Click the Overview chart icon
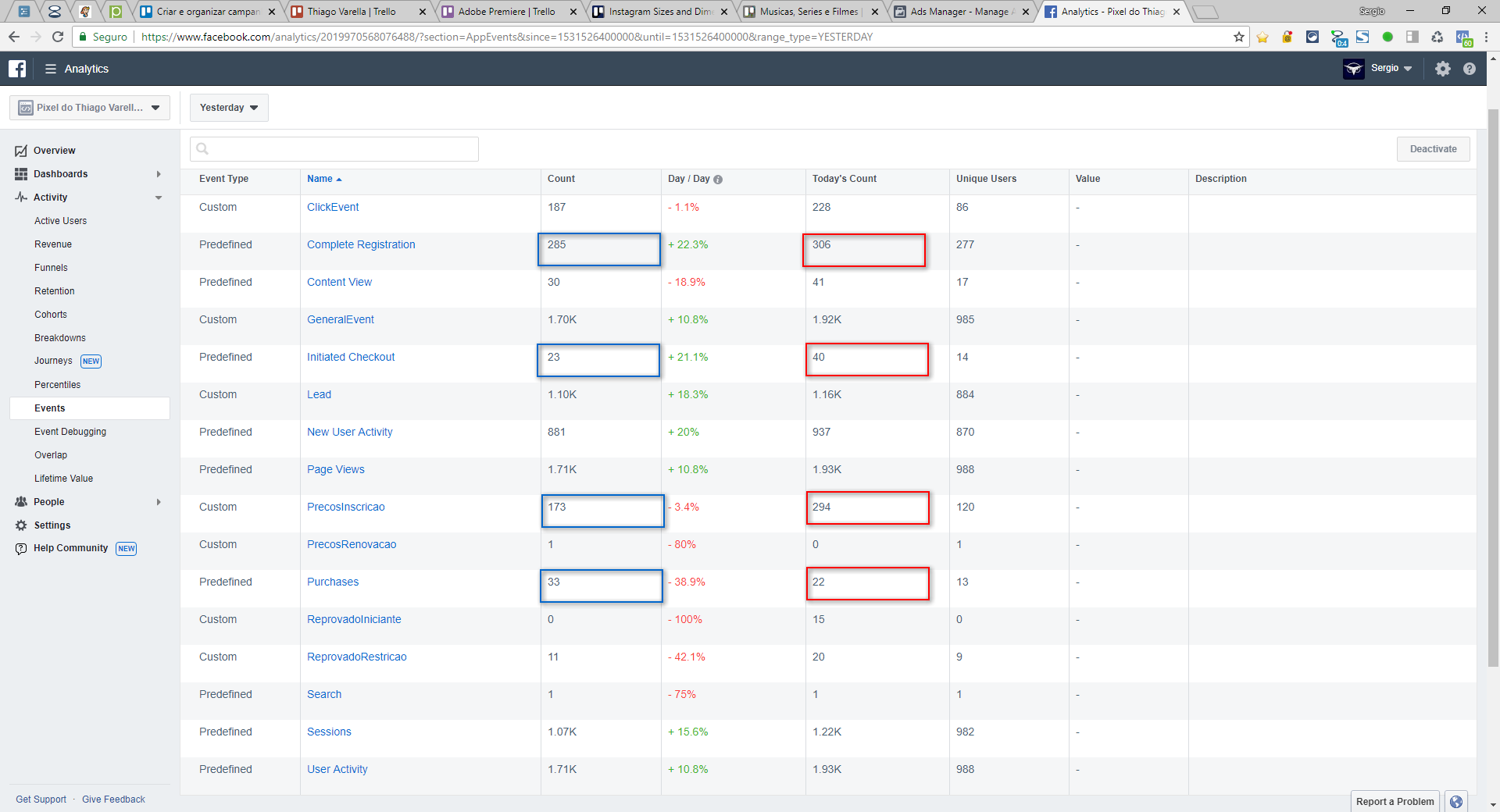This screenshot has width=1500, height=812. click(x=21, y=151)
